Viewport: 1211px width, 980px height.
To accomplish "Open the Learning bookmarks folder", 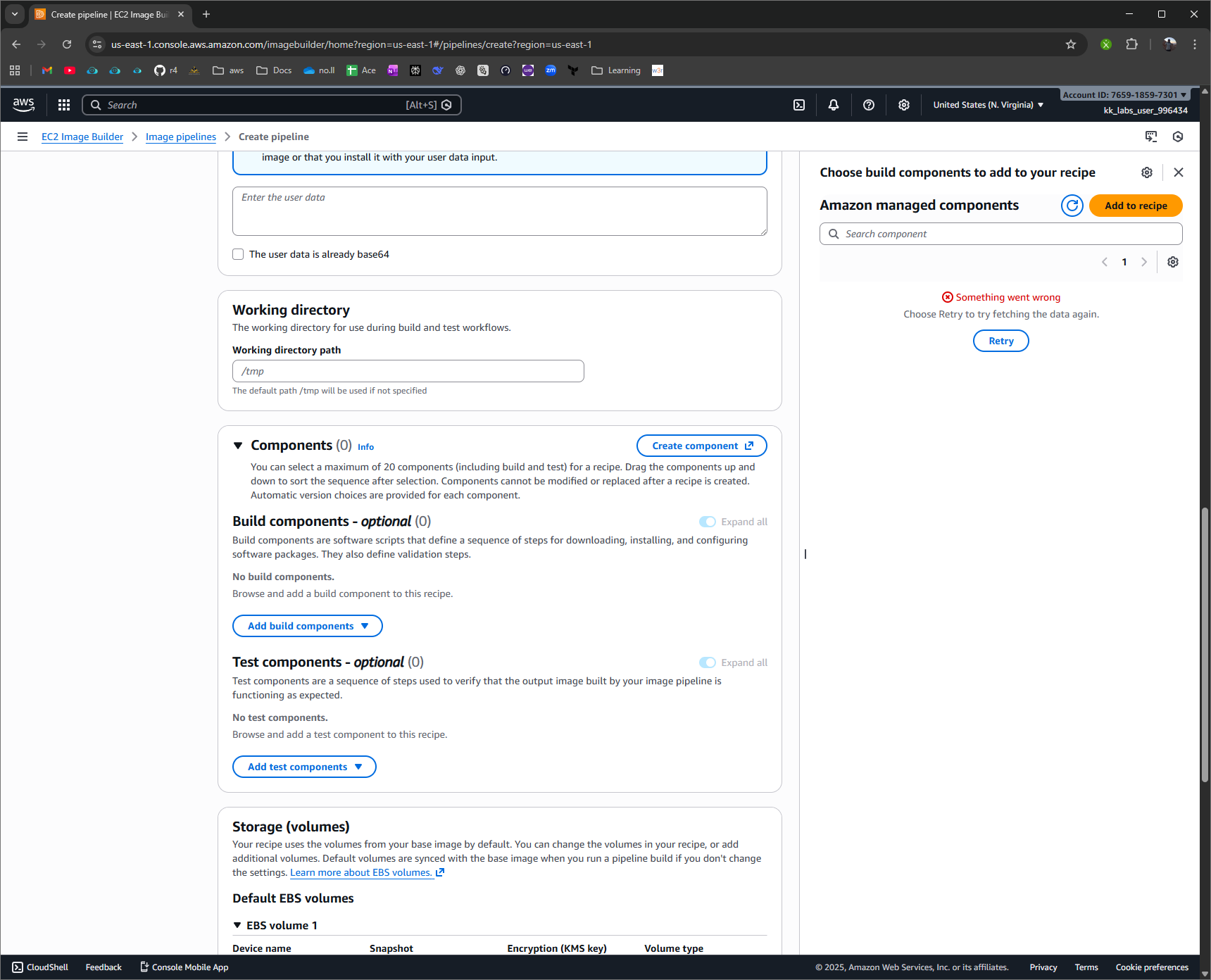I will pos(616,70).
